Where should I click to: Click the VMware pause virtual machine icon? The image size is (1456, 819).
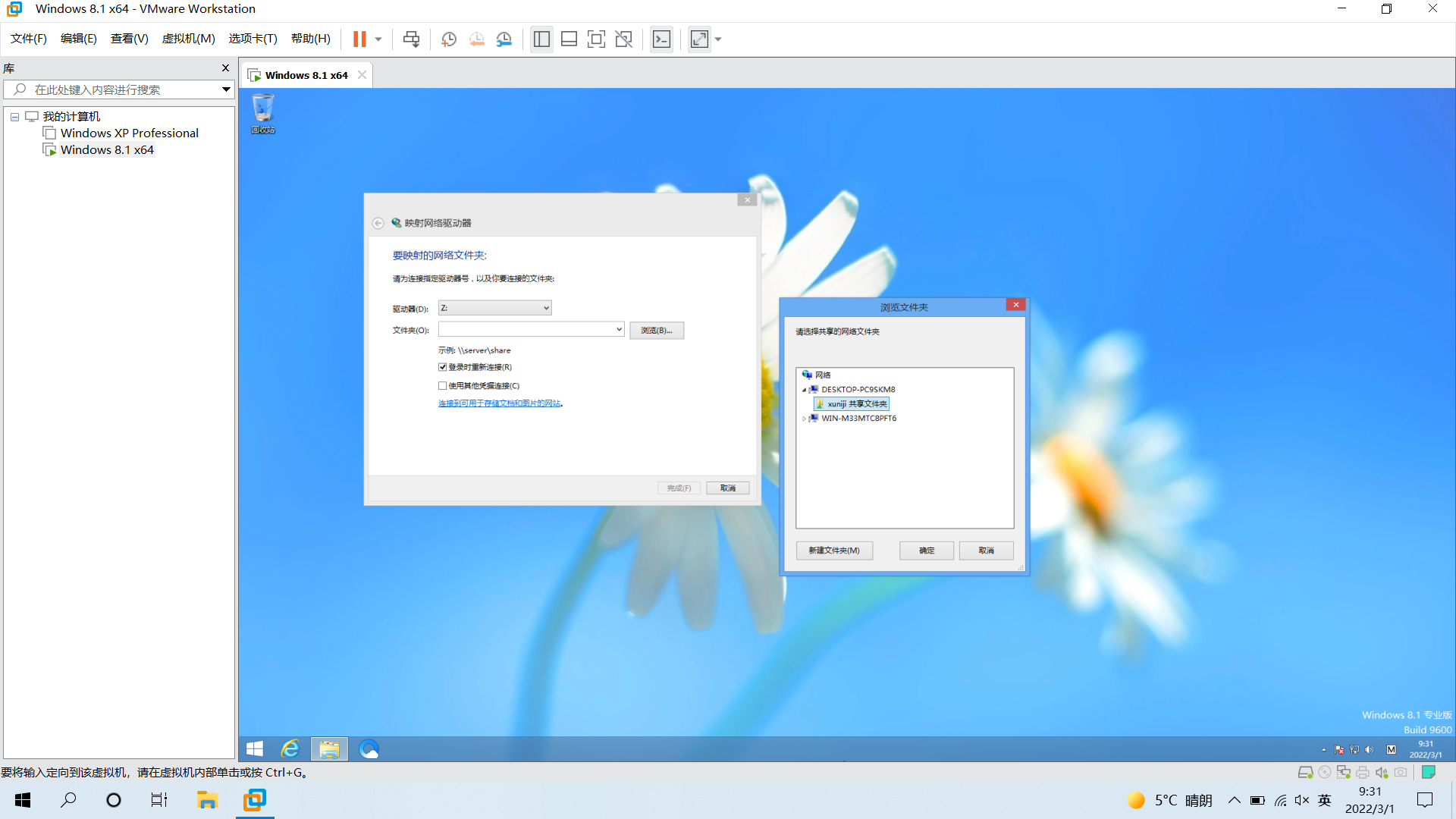[x=359, y=39]
